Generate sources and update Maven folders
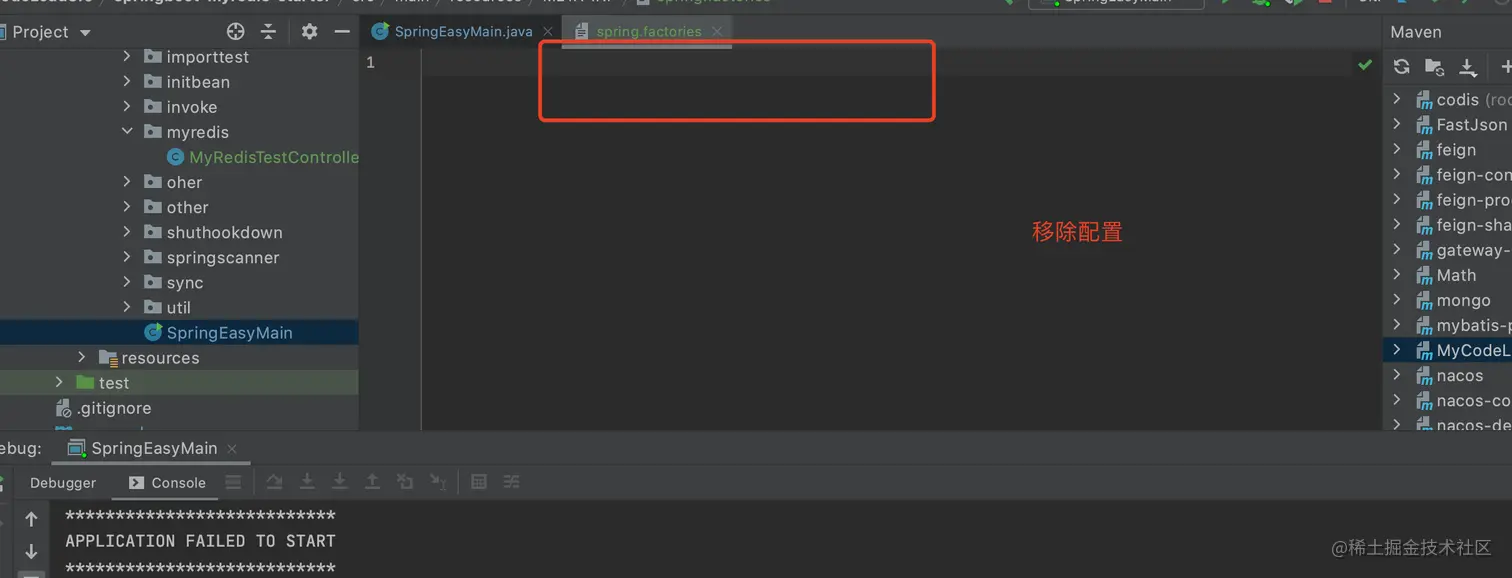The height and width of the screenshot is (578, 1512). pyautogui.click(x=1434, y=67)
